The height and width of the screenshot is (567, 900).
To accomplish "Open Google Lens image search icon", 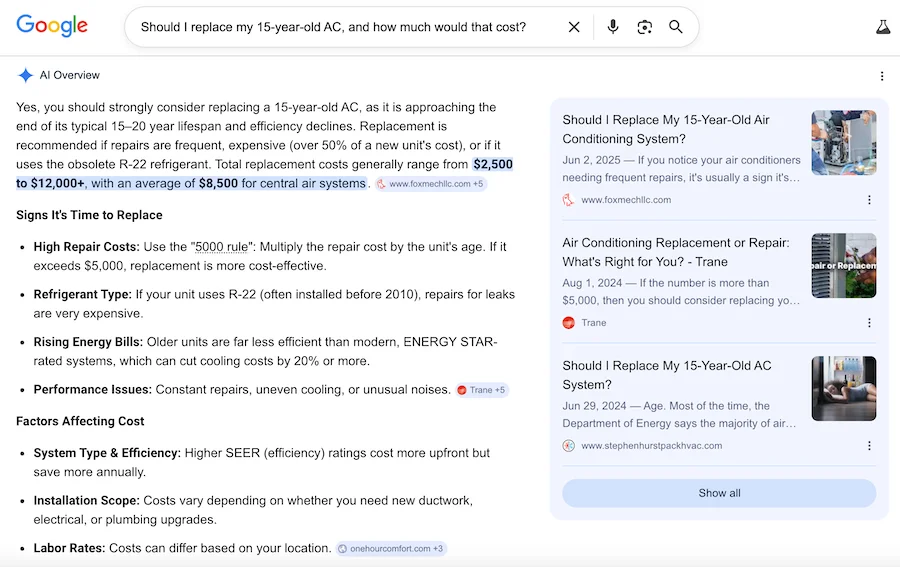I will 644,27.
